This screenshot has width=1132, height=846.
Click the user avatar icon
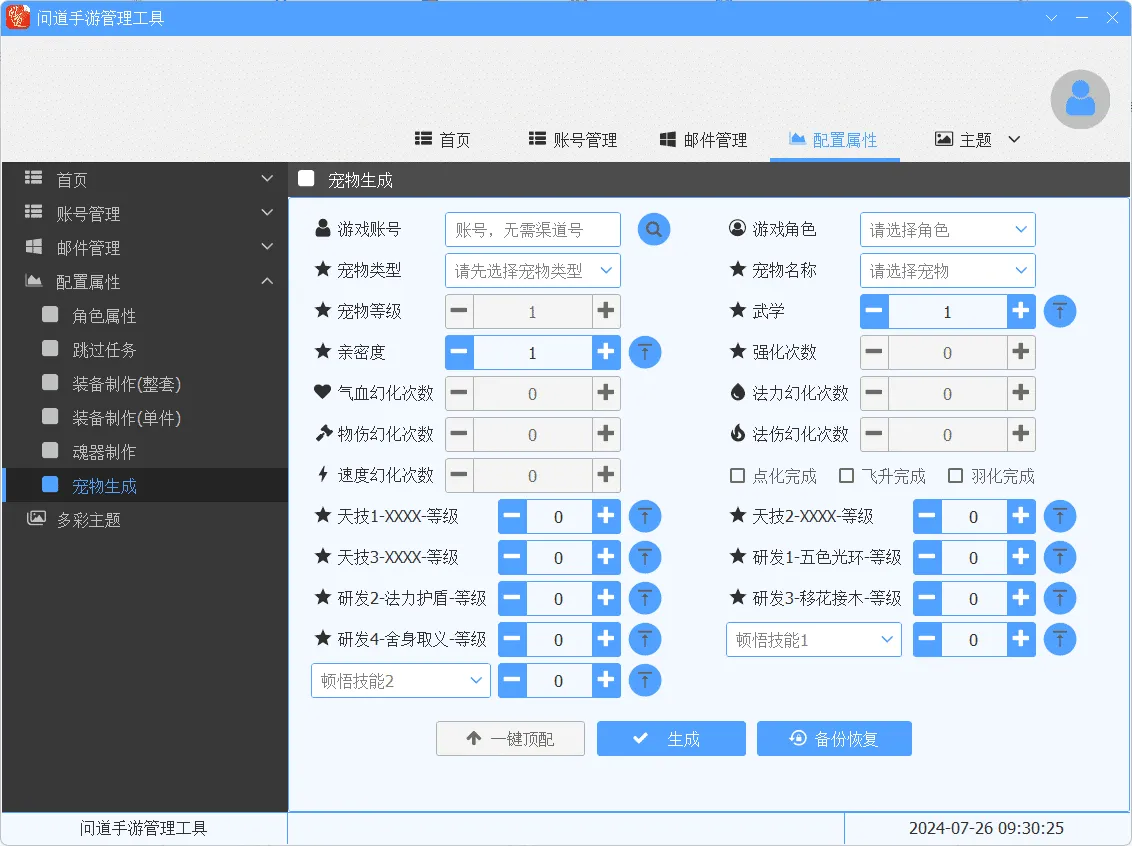point(1080,100)
